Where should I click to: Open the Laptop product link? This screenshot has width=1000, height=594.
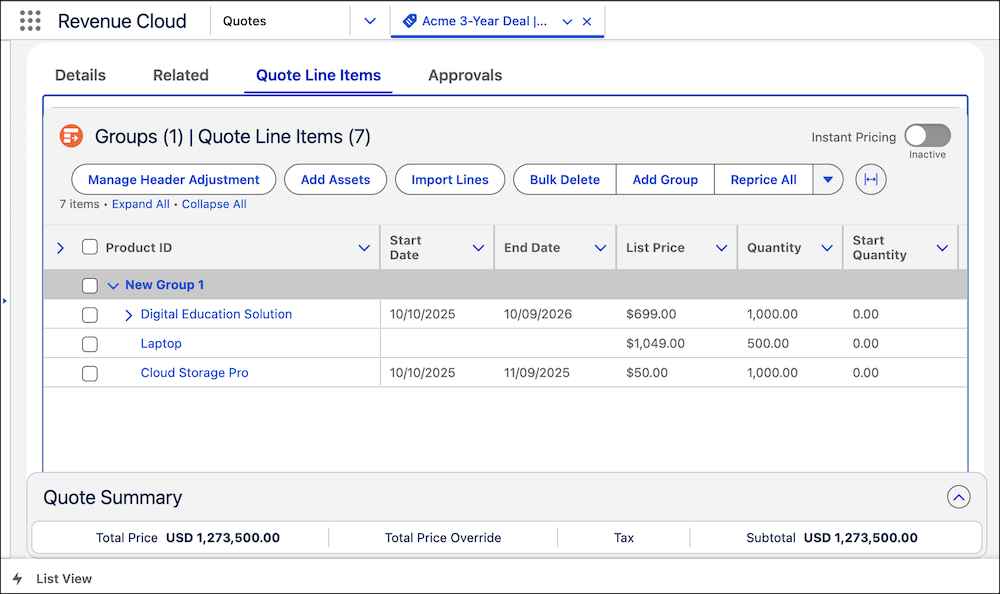click(161, 344)
